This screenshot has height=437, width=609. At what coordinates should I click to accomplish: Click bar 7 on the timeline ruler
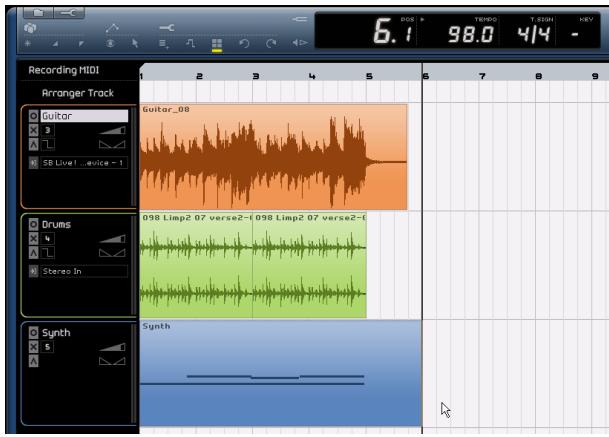482,76
